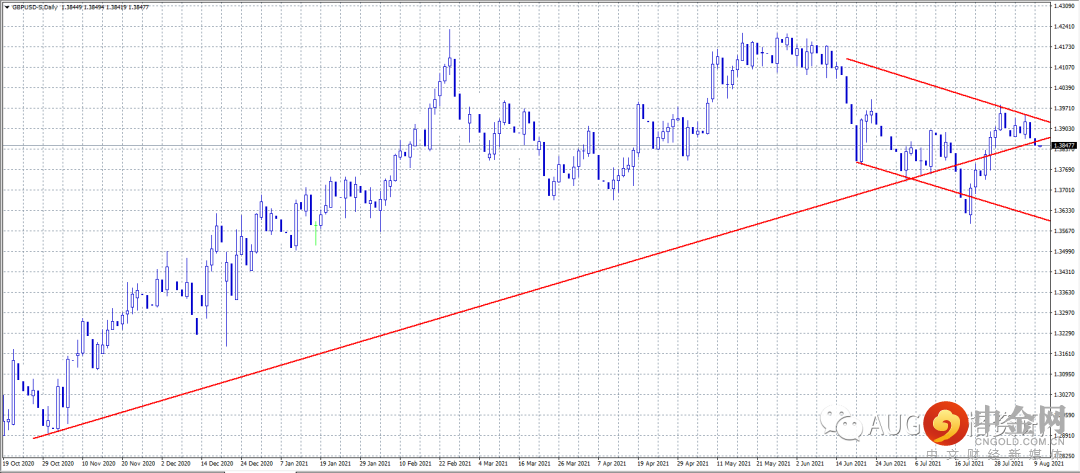Click the 10 Nov 2020 date label
Viewport: 1080px width, 473px height.
pyautogui.click(x=96, y=463)
